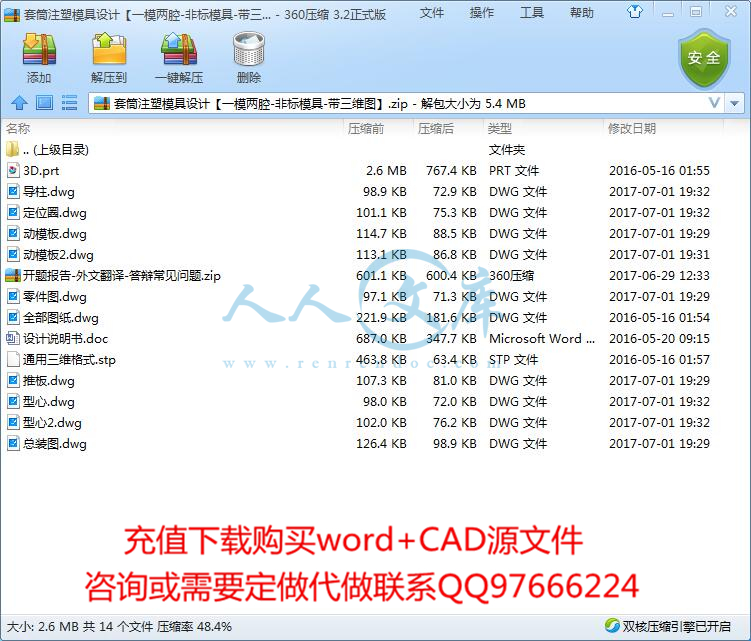Image resolution: width=751 pixels, height=641 pixels.
Task: Click the ..(上级目录) entry text
Action: tap(56, 149)
